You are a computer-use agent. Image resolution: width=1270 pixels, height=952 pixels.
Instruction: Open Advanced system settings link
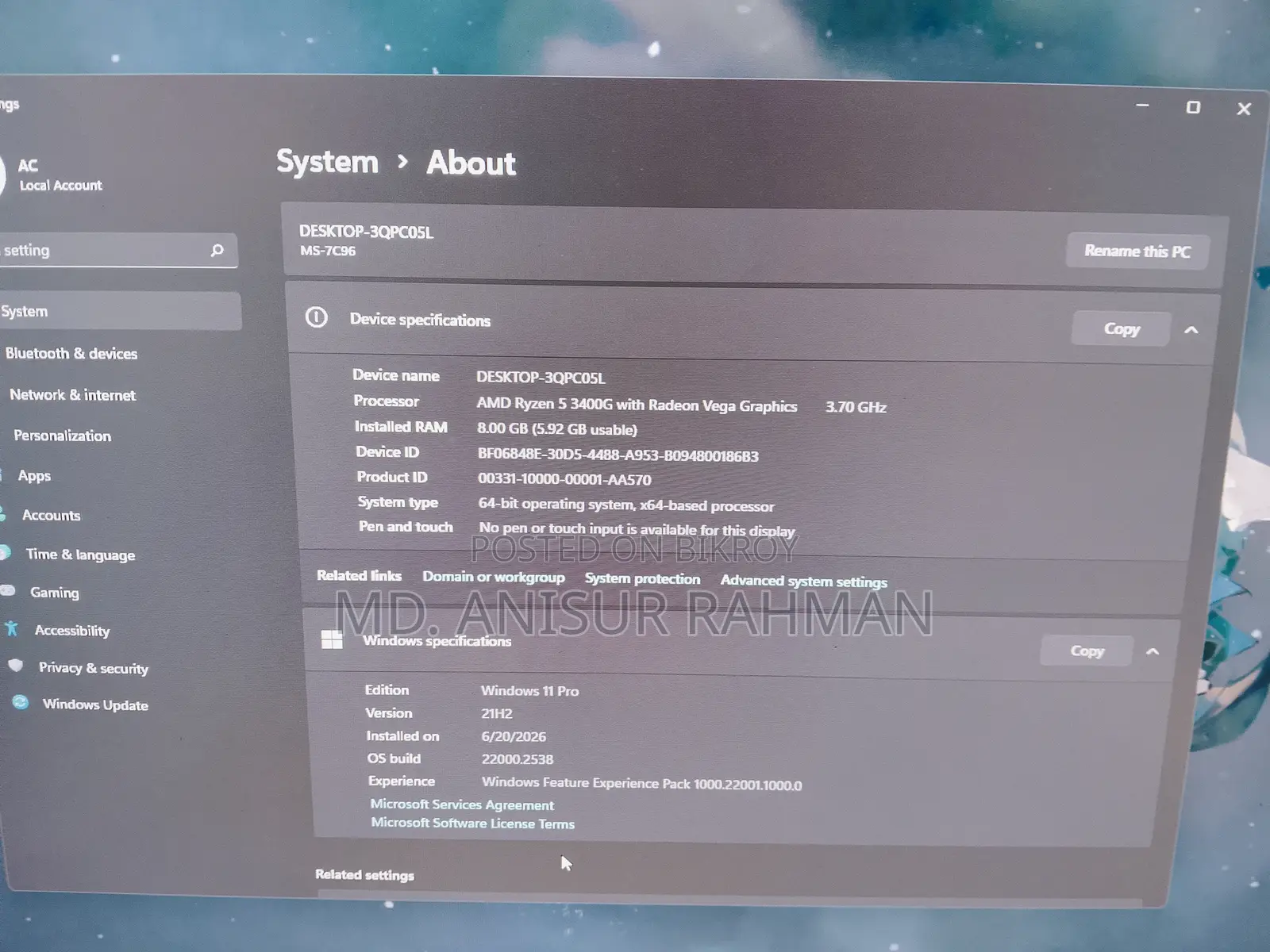[803, 581]
